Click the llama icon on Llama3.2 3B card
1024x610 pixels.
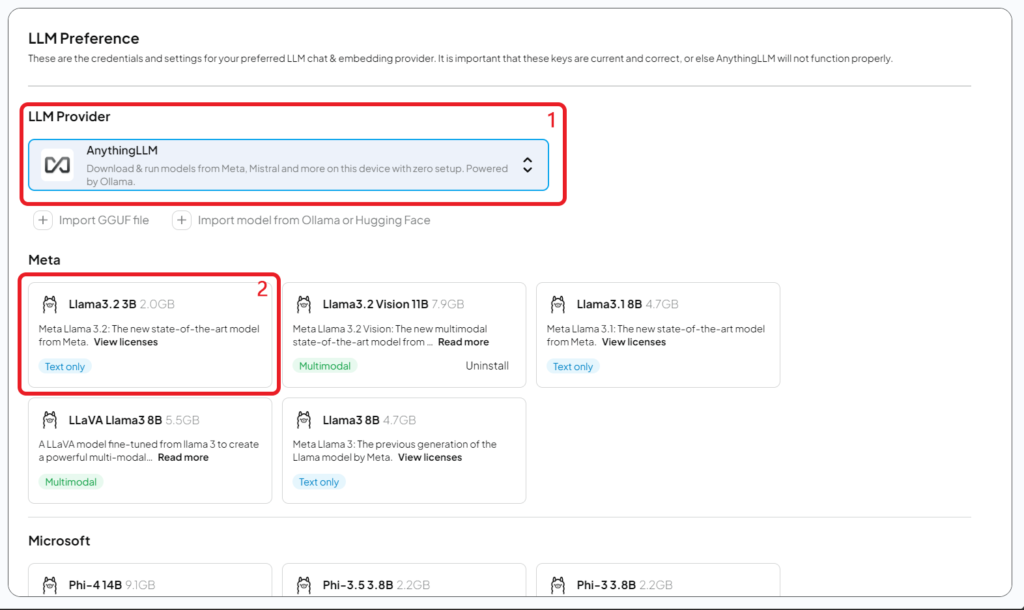coord(50,304)
